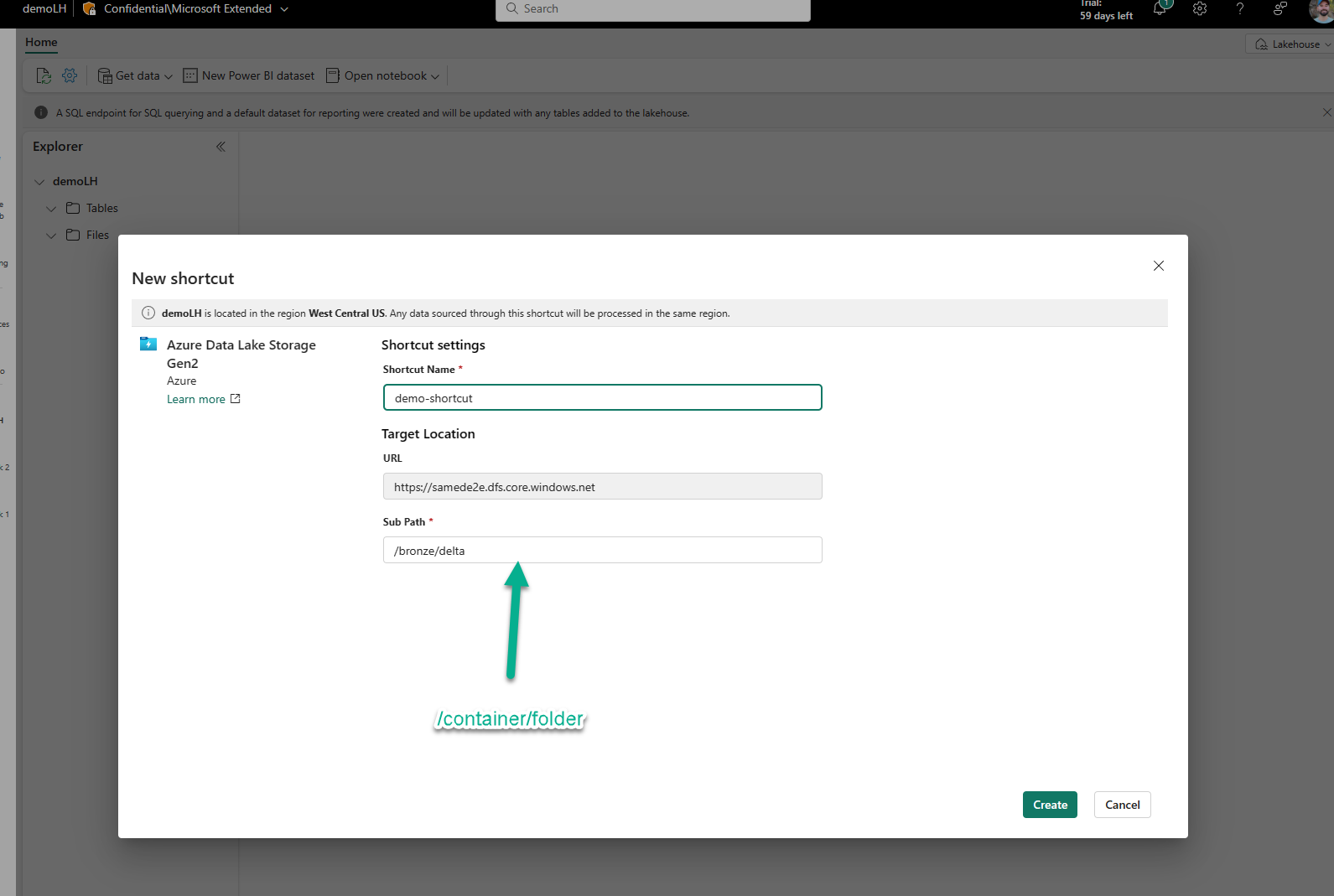Screen dimensions: 1334x896
Task: Click the sensitivity label shield icon
Action: [x=89, y=8]
